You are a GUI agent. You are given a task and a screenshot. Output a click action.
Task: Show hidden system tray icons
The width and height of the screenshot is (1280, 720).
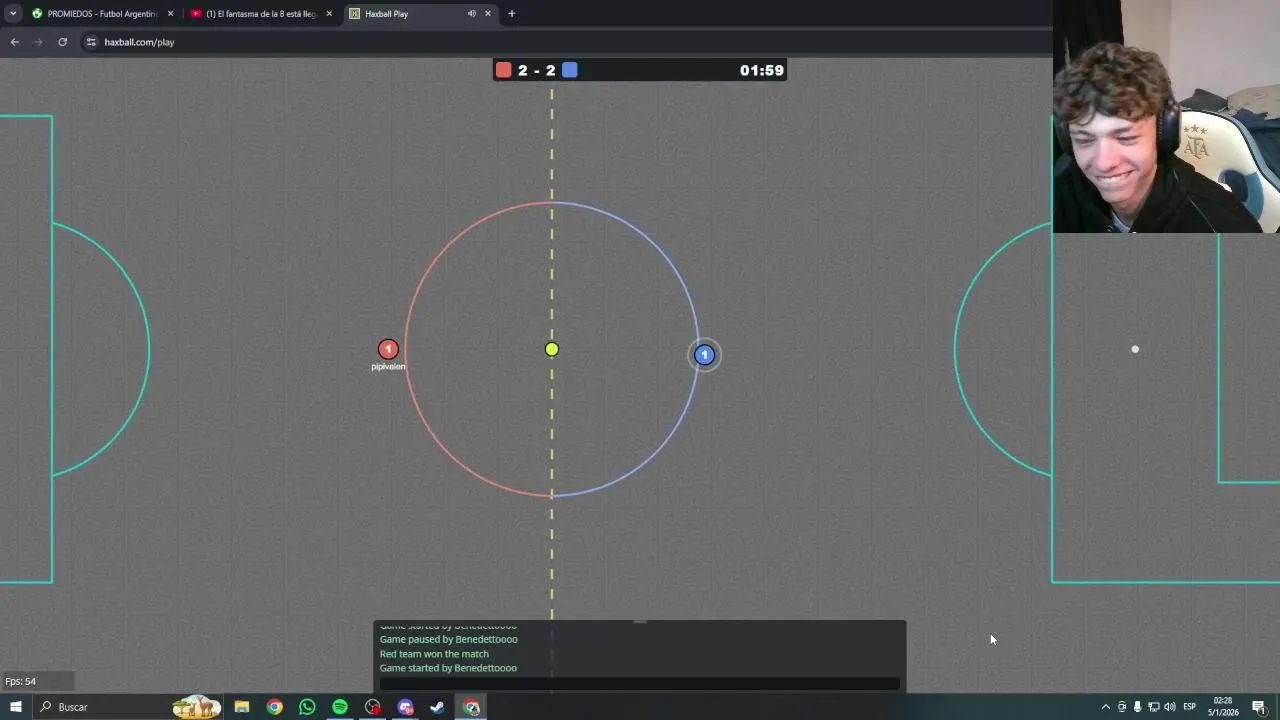[x=1105, y=707]
